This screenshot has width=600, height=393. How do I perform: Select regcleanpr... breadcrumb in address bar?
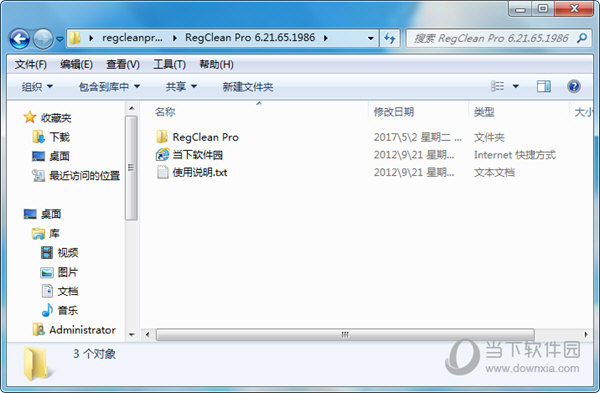click(x=132, y=38)
